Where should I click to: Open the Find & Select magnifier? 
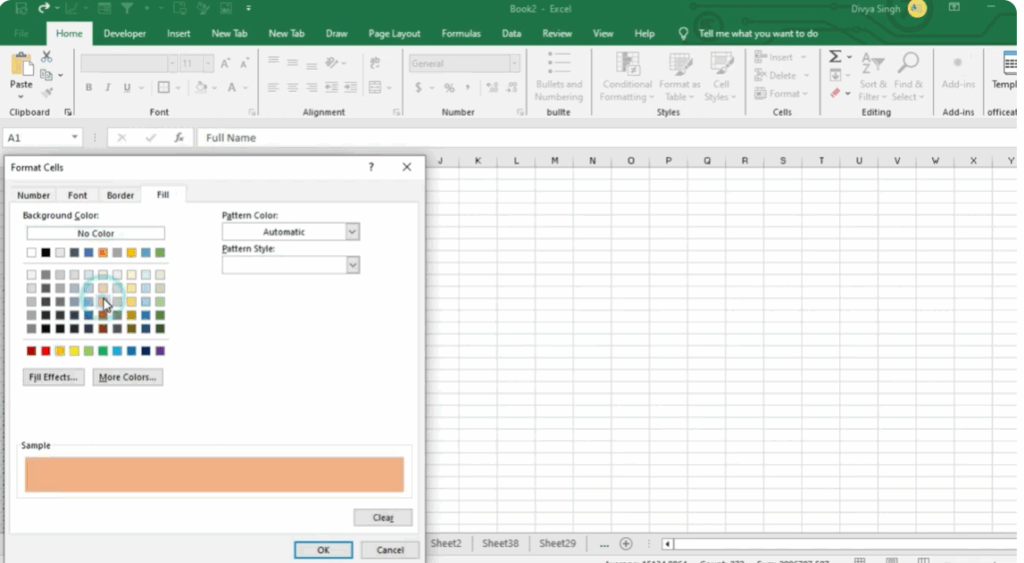tap(908, 64)
